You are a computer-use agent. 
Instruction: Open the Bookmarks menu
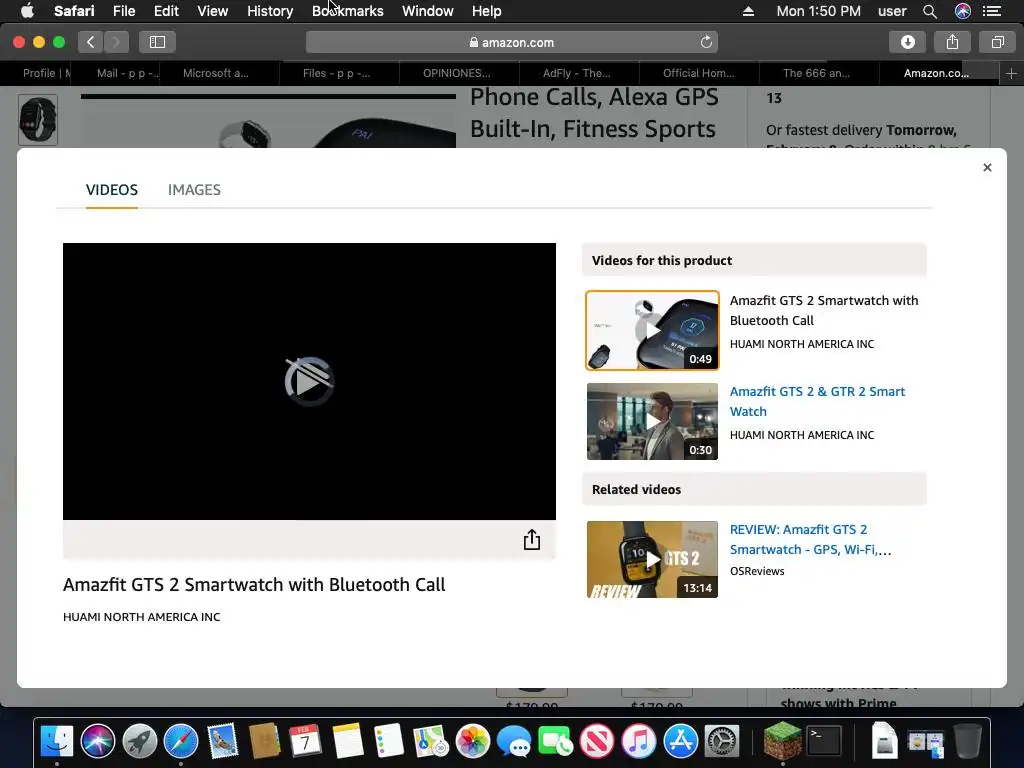pyautogui.click(x=347, y=11)
